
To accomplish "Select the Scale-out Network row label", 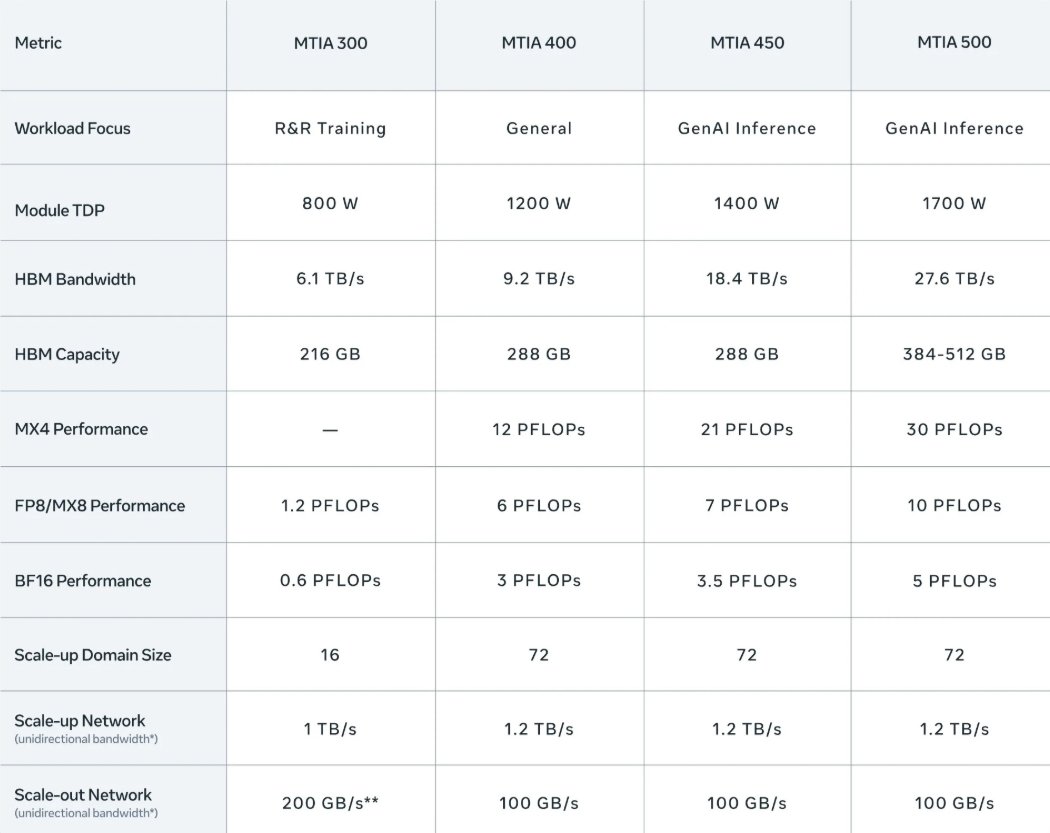I will (x=83, y=795).
